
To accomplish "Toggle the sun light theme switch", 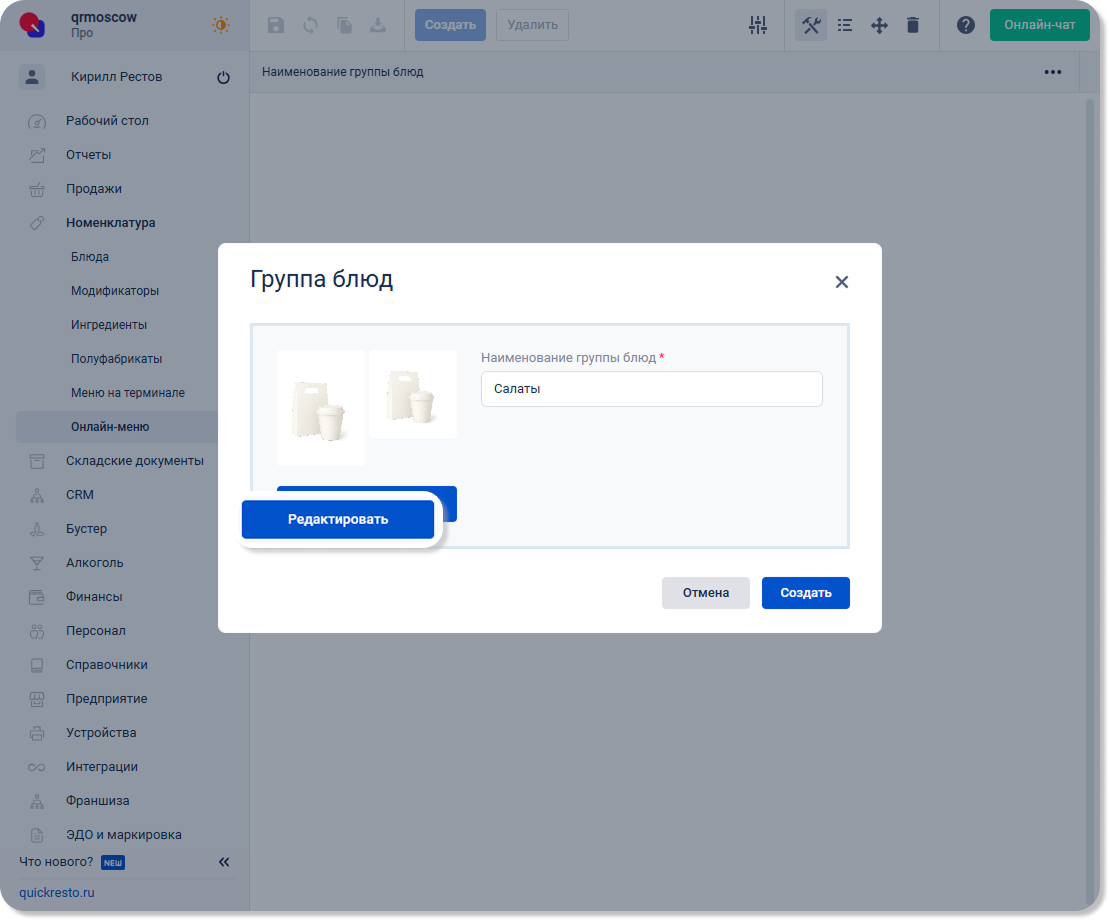I will point(221,25).
